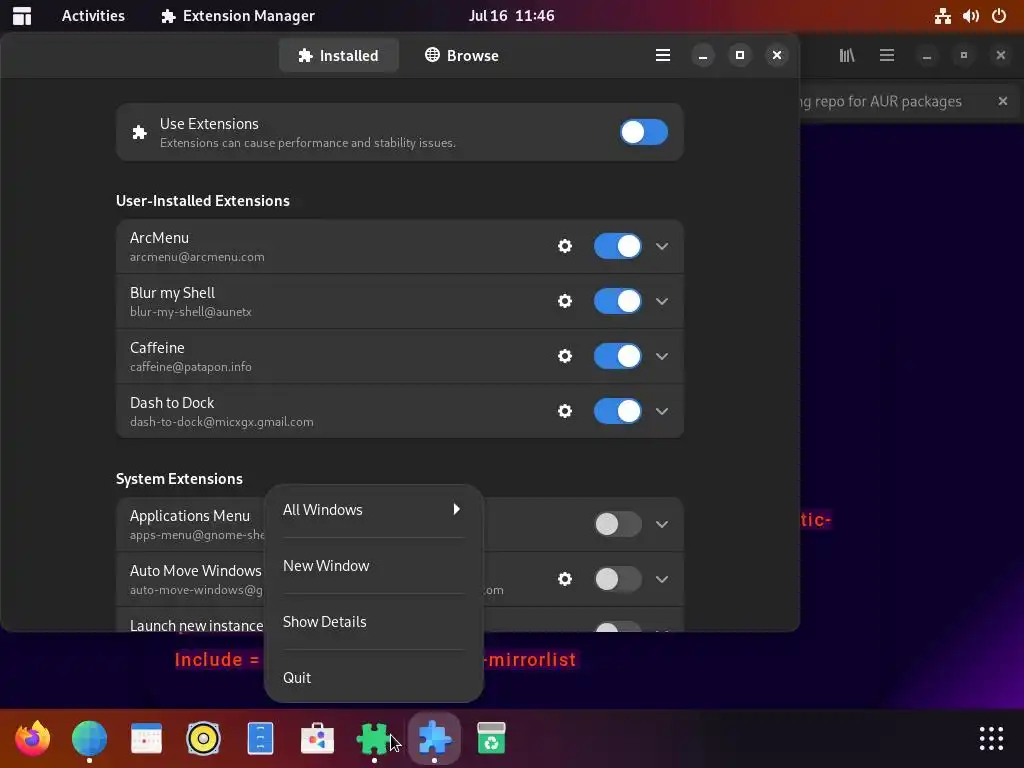Open Auto Move Windows settings gear
Image resolution: width=1024 pixels, height=768 pixels.
pos(565,579)
